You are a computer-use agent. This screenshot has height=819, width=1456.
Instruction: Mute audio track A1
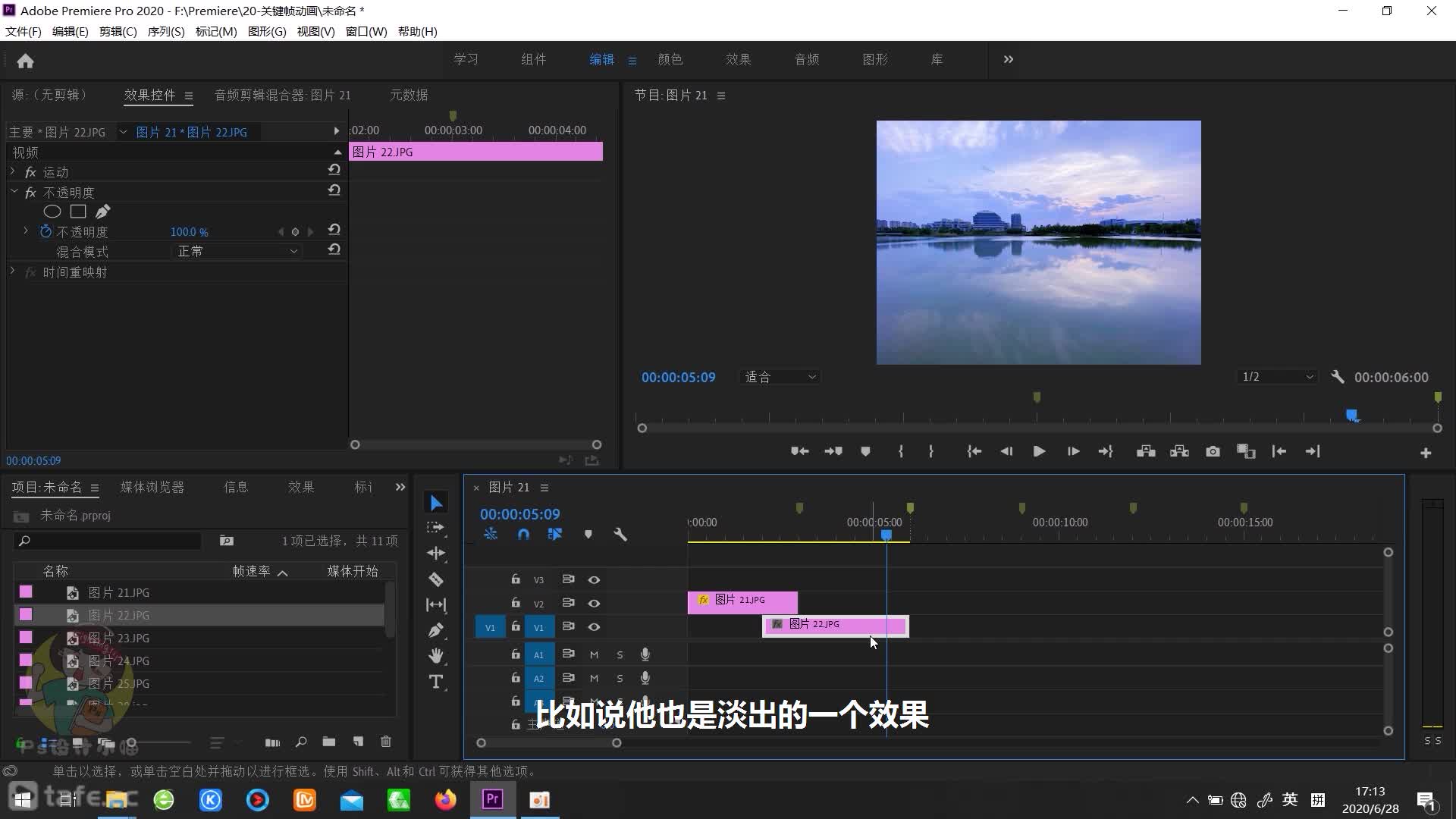click(x=594, y=654)
